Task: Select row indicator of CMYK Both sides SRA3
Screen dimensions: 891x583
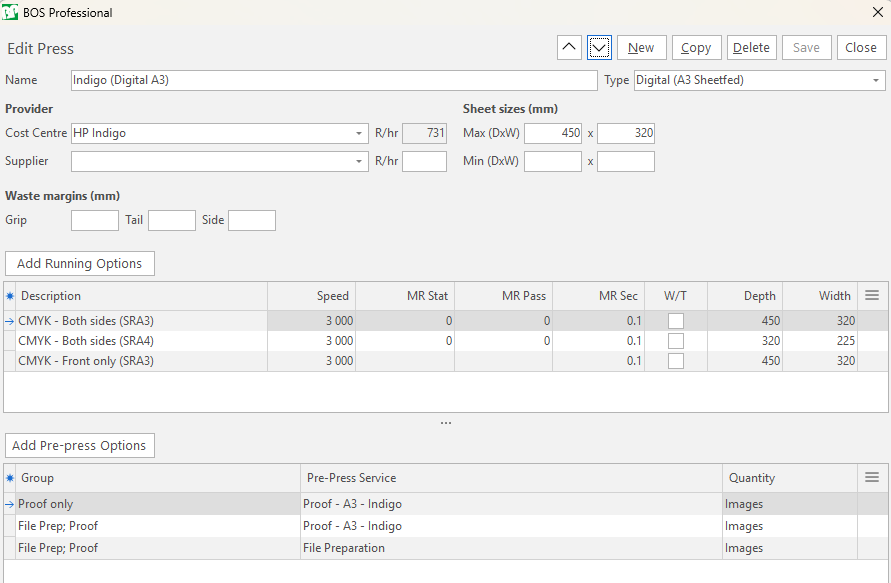Action: 10,321
